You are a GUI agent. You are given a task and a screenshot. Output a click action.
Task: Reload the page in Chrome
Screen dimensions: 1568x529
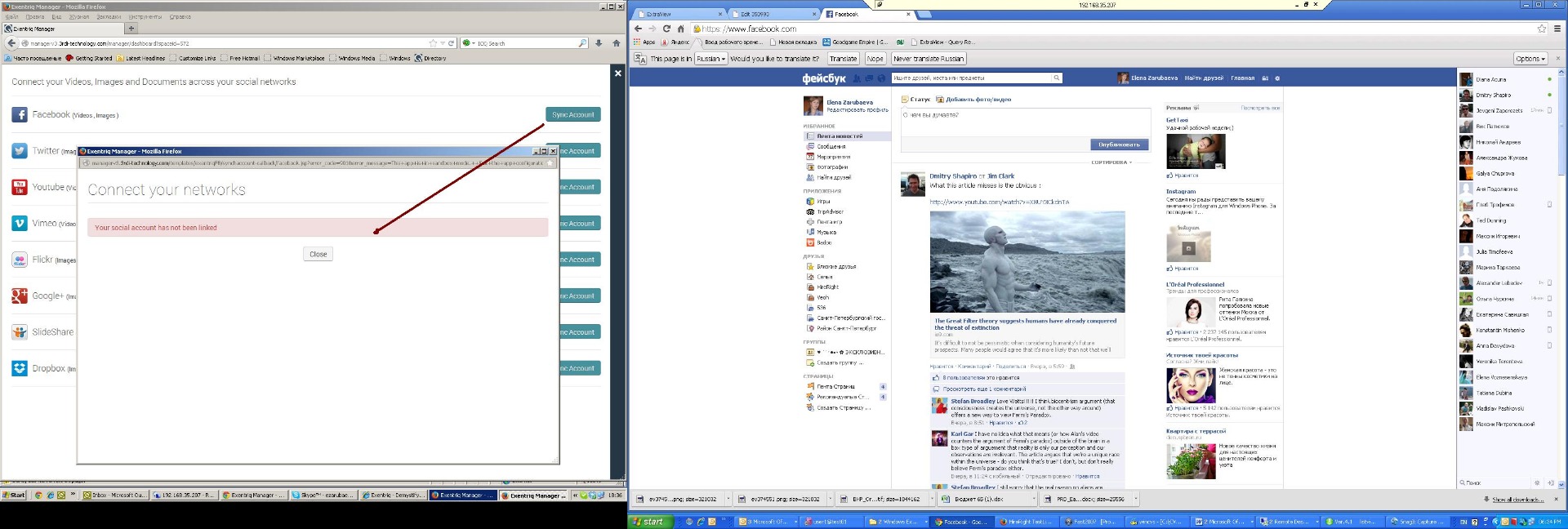coord(666,29)
